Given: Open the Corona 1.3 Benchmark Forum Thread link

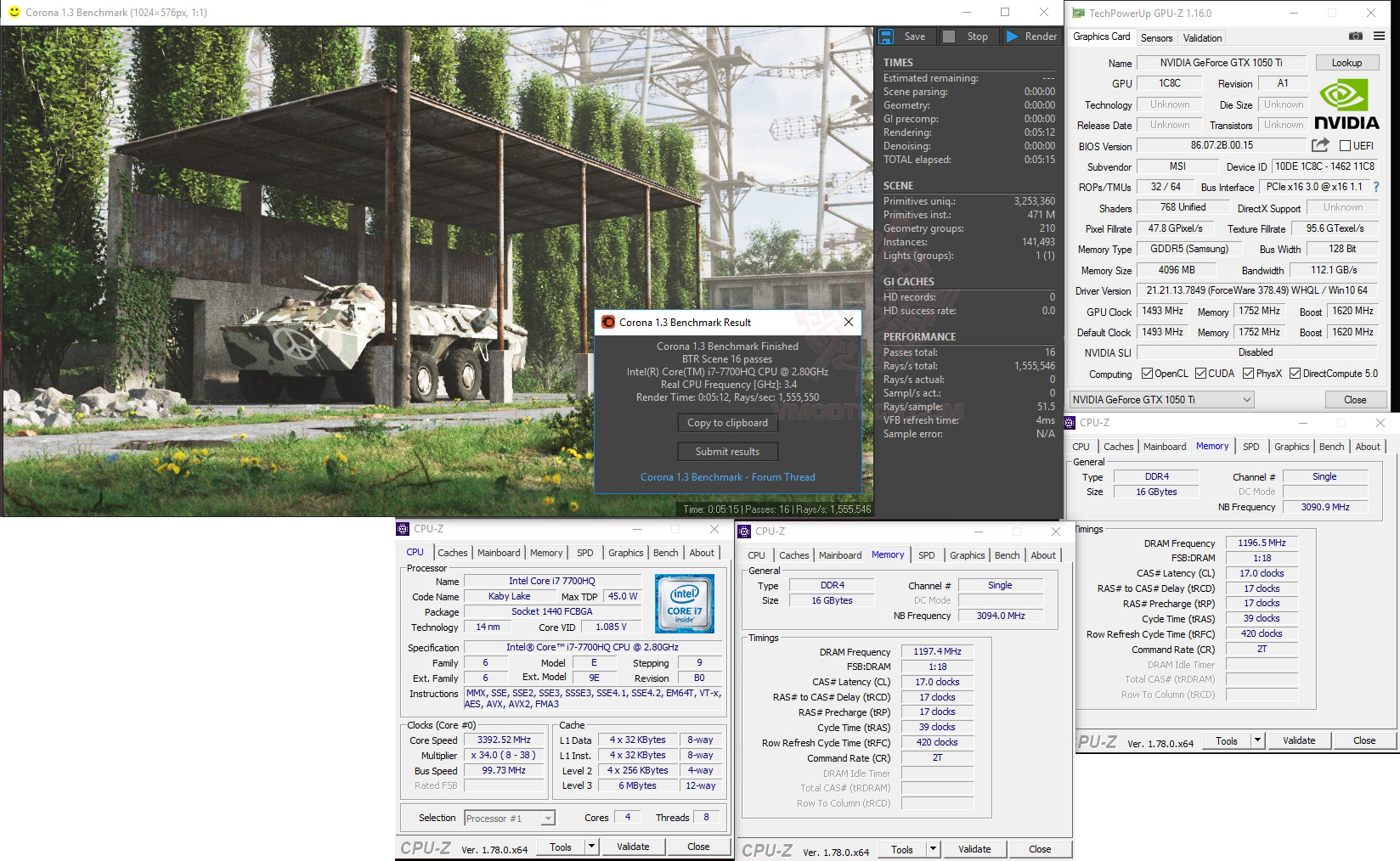Looking at the screenshot, I should (x=727, y=477).
